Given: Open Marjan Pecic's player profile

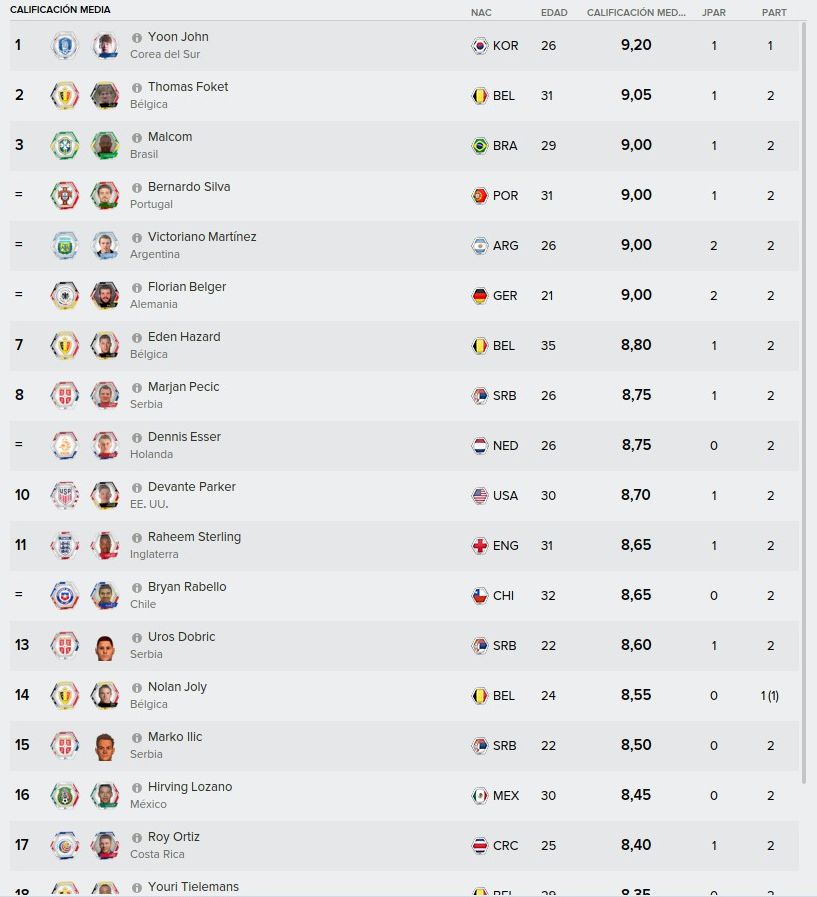Looking at the screenshot, I should point(184,387).
